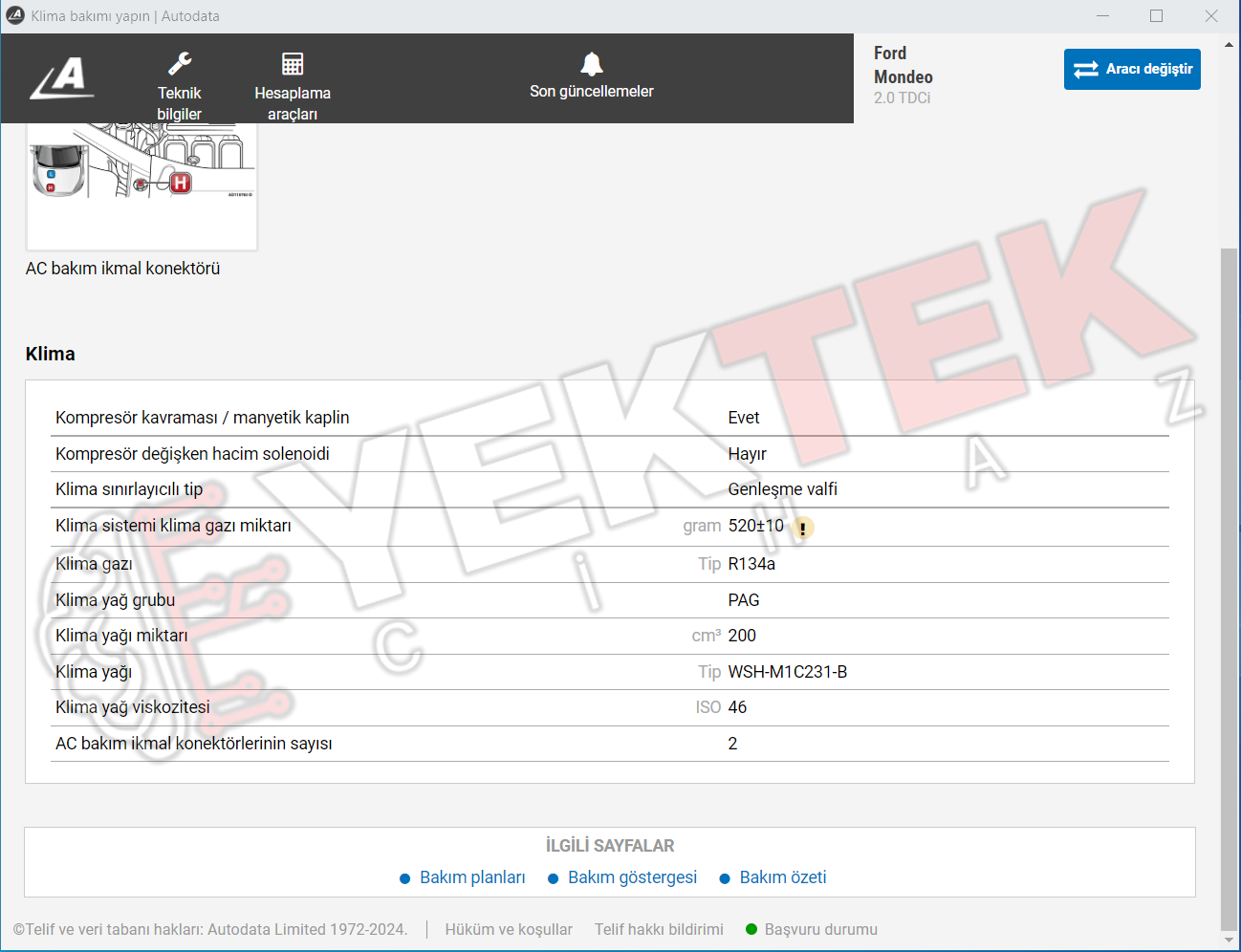This screenshot has width=1241, height=952.
Task: Select the Kompresör kavraması / manyetik kaplin row
Action: click(610, 418)
